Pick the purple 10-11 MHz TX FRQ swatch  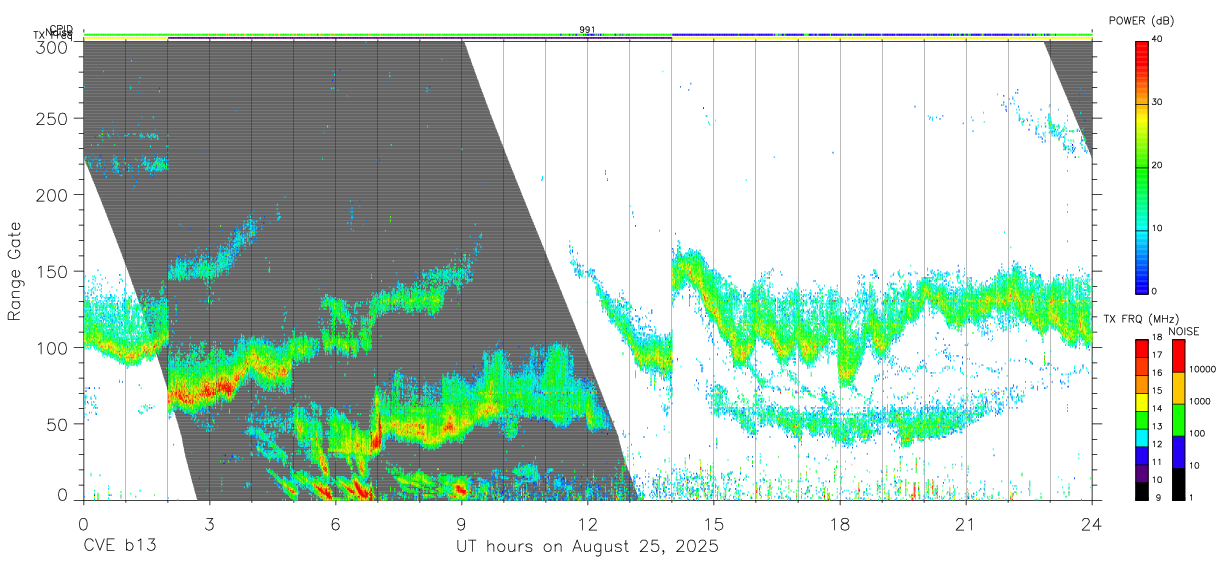pyautogui.click(x=1142, y=473)
